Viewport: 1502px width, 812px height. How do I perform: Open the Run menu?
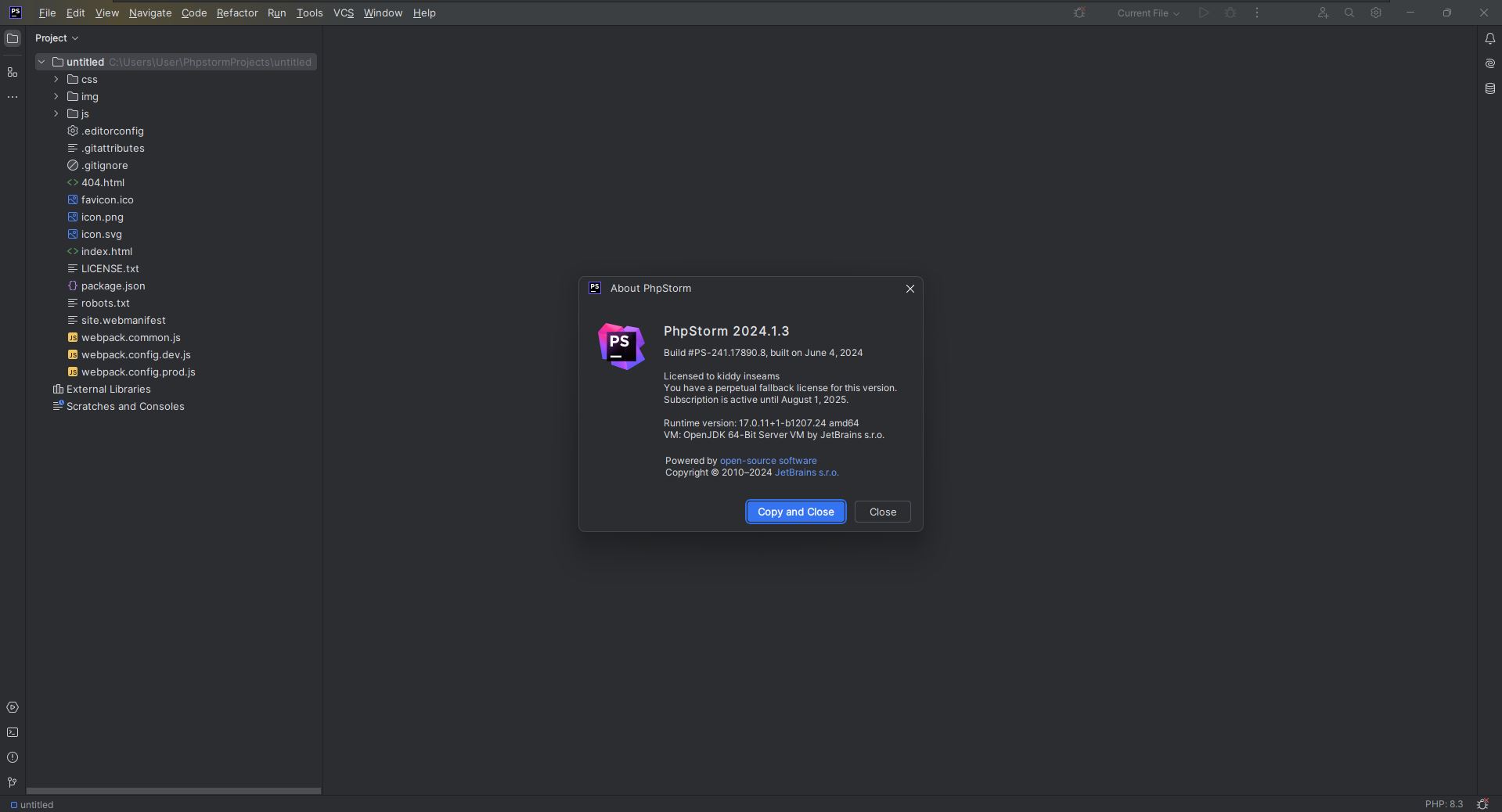(276, 13)
